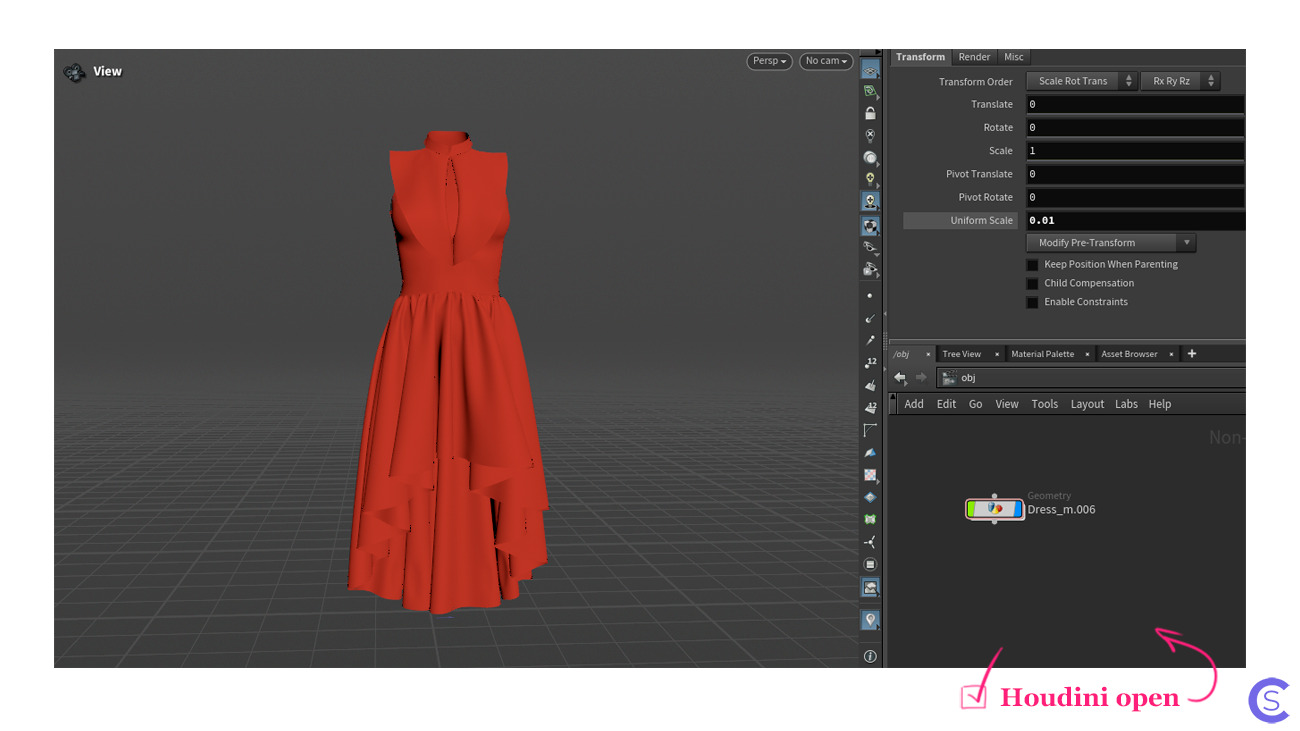The image size is (1300, 731).
Task: Open the Persp viewport dropdown
Action: (x=769, y=61)
